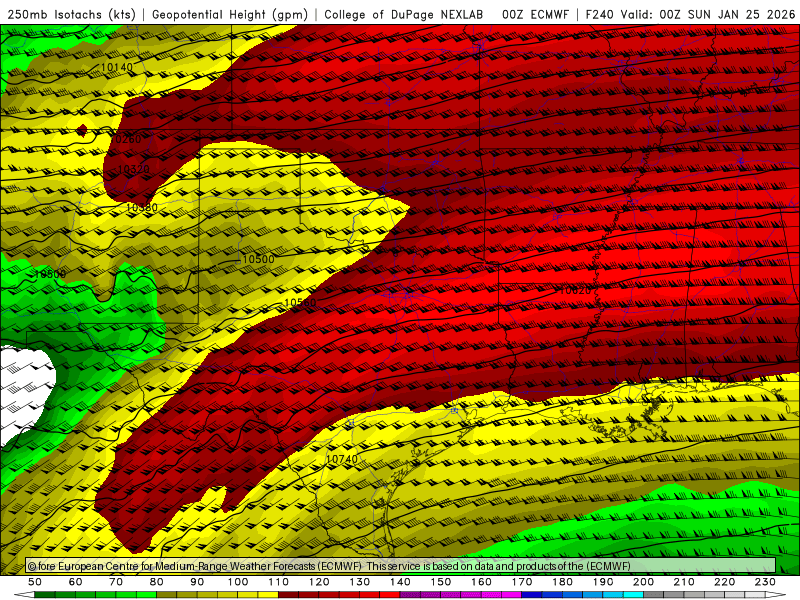Viewport: 800px width, 600px height.
Task: Click the '170' colorbar label
Action: (x=522, y=582)
